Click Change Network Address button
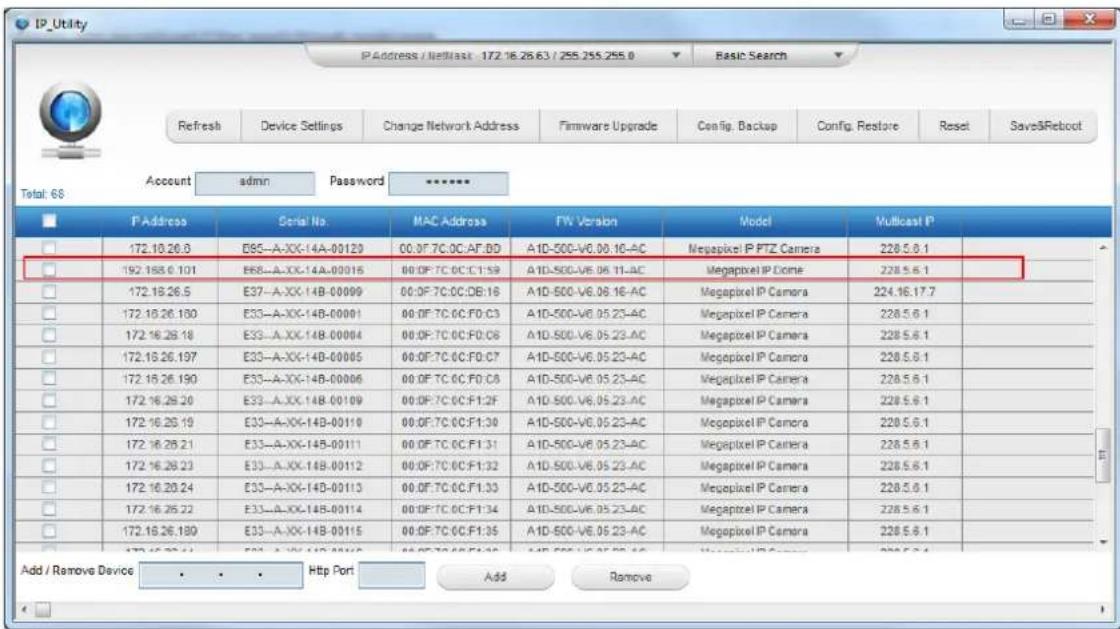 click(x=451, y=126)
